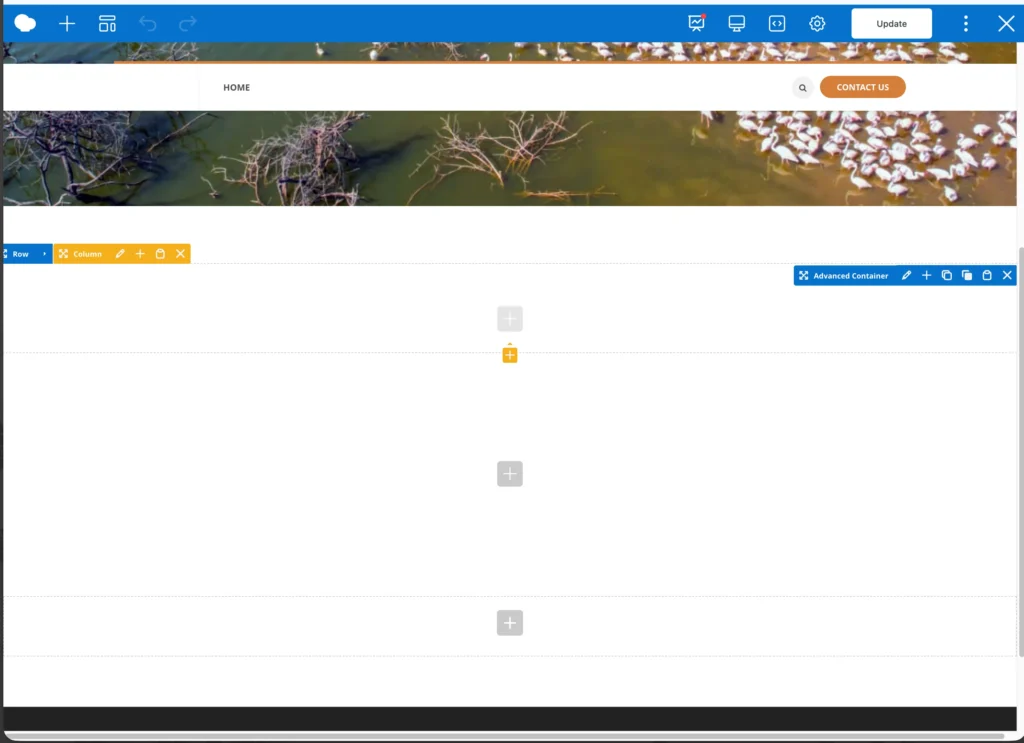Open the custom code editor icon
The image size is (1024, 743).
(776, 24)
